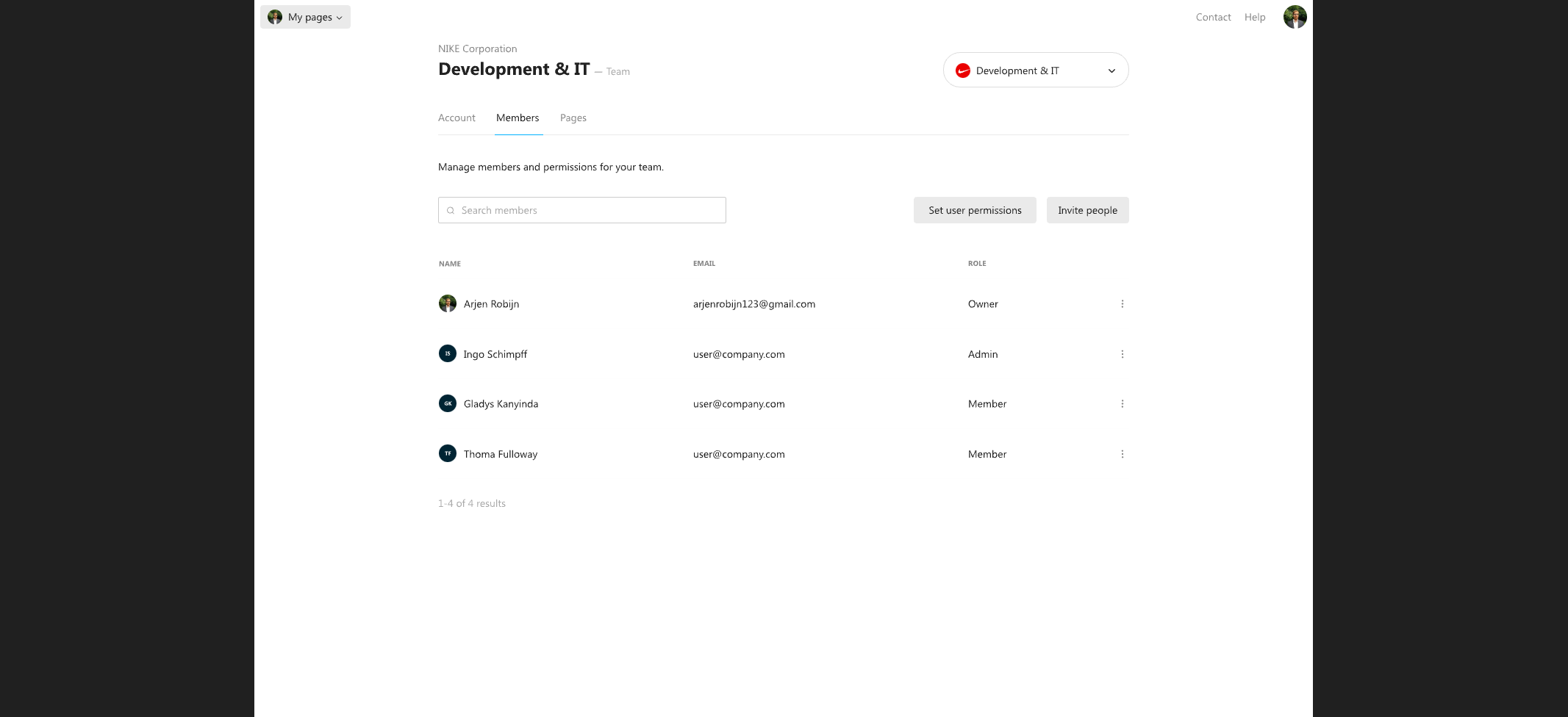Viewport: 1568px width, 717px height.
Task: Click the Development & IT page heading
Action: pyautogui.click(x=514, y=69)
